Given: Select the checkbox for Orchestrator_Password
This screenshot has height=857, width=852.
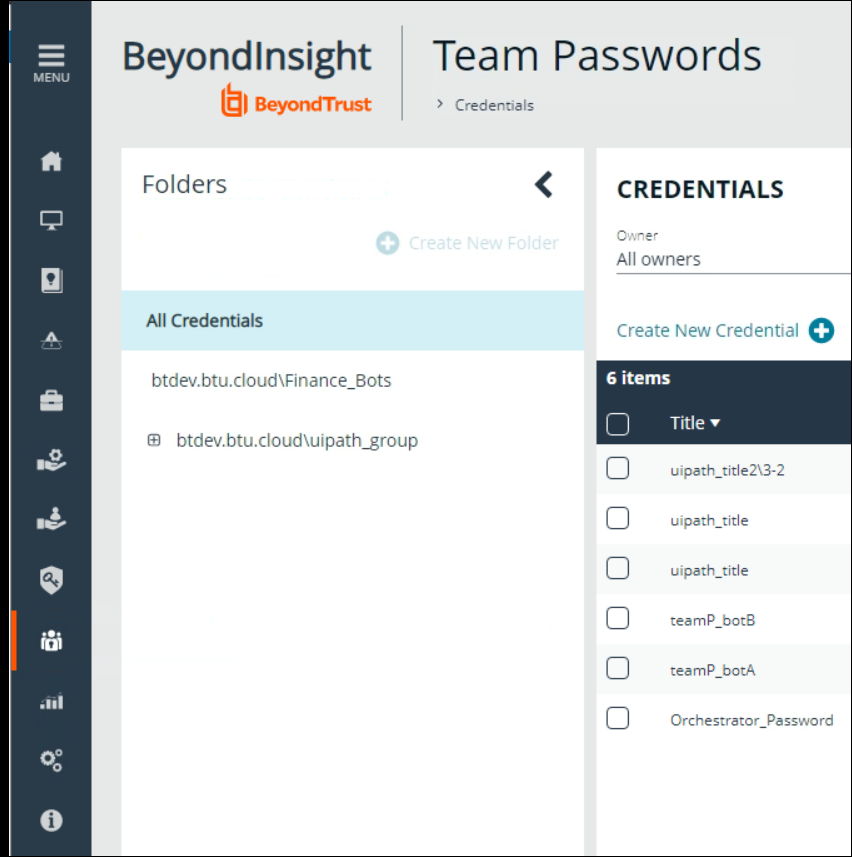Looking at the screenshot, I should point(617,718).
